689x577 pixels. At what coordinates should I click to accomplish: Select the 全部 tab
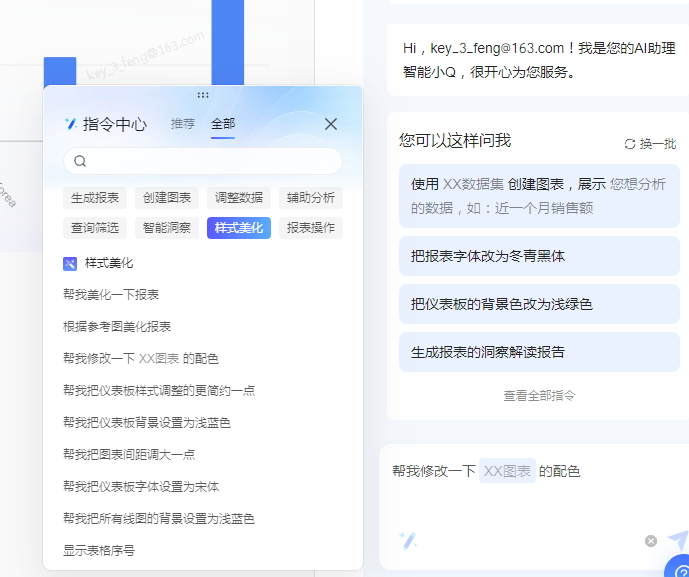point(223,124)
